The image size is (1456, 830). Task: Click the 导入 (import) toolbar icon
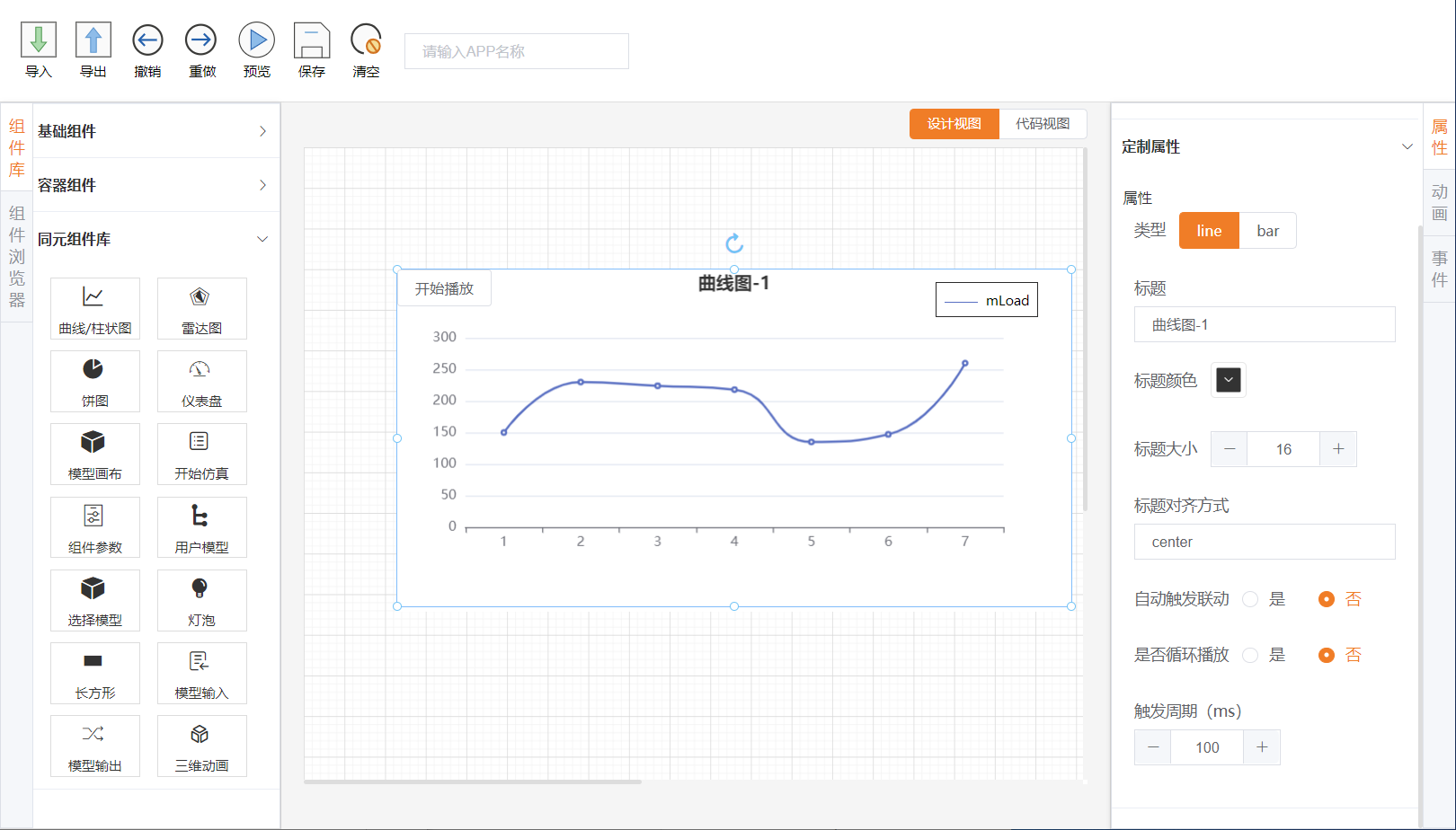(39, 40)
